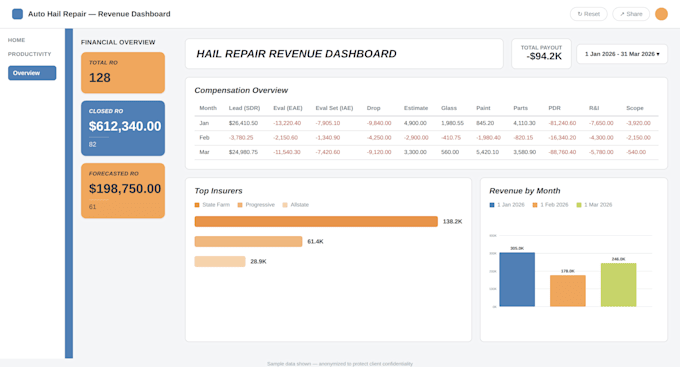Click the orange February revenue bar
The image size is (680, 367).
coord(568,291)
